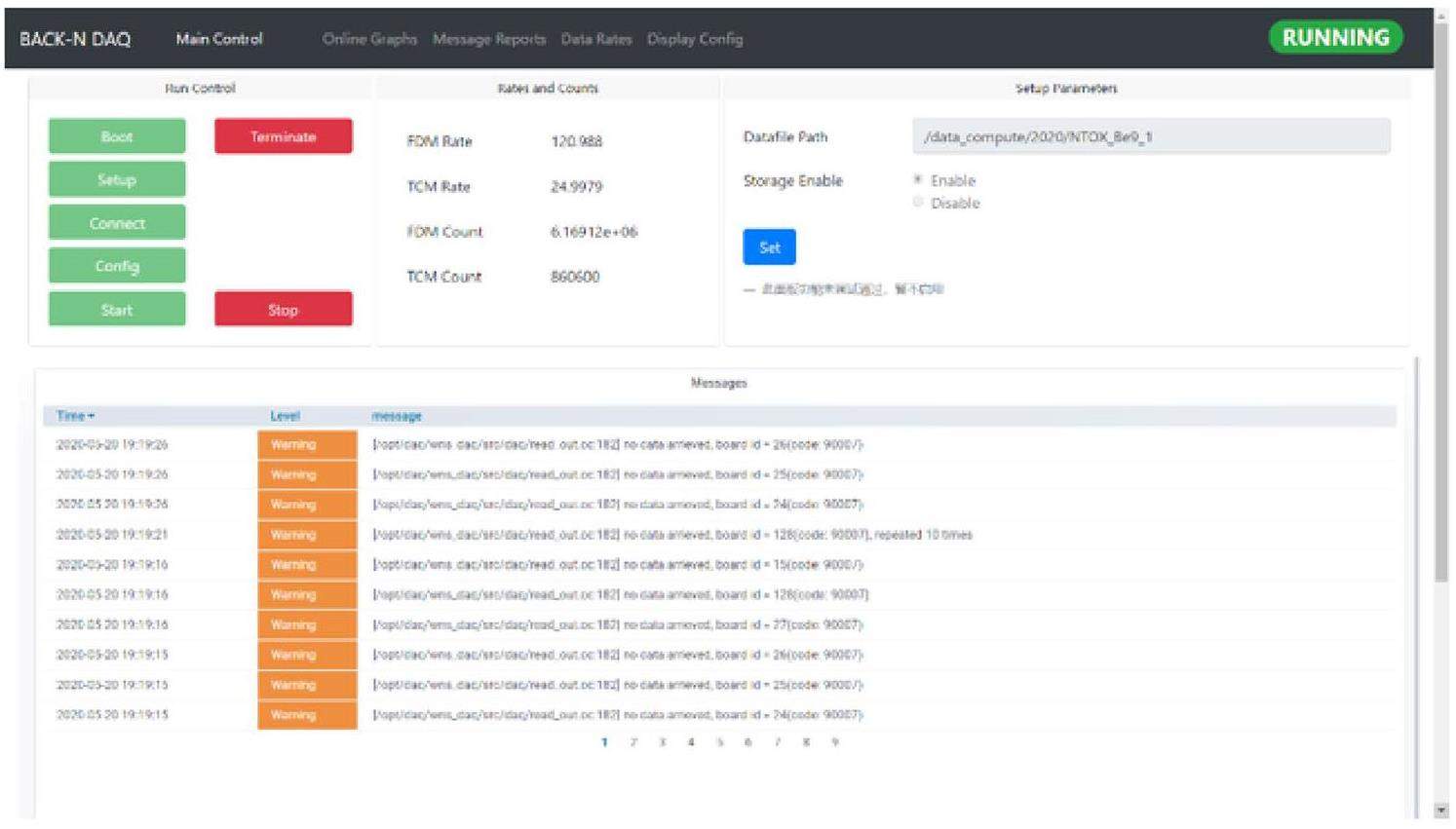
Task: Start the DAQ run
Action: [x=117, y=310]
